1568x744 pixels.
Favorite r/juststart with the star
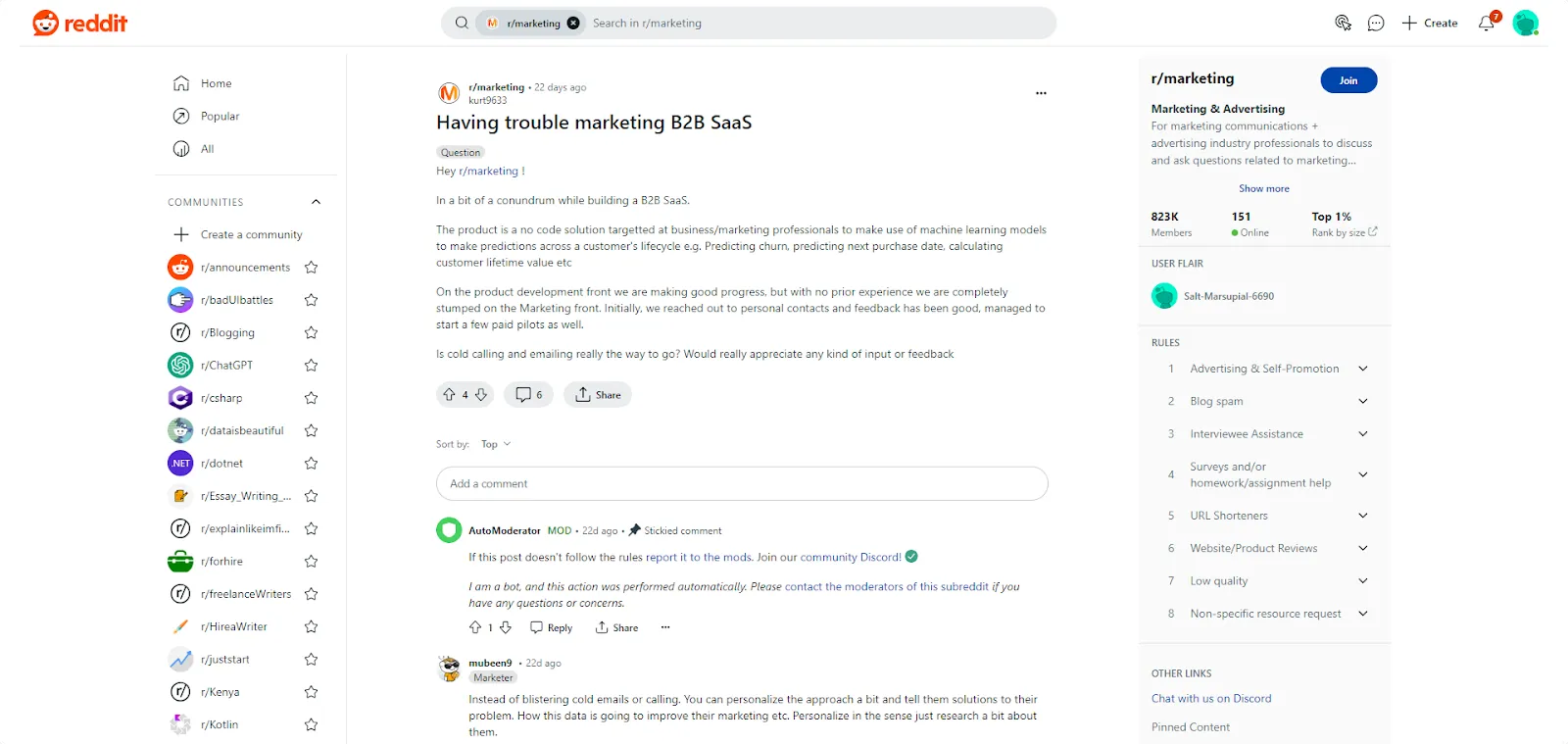coord(311,659)
